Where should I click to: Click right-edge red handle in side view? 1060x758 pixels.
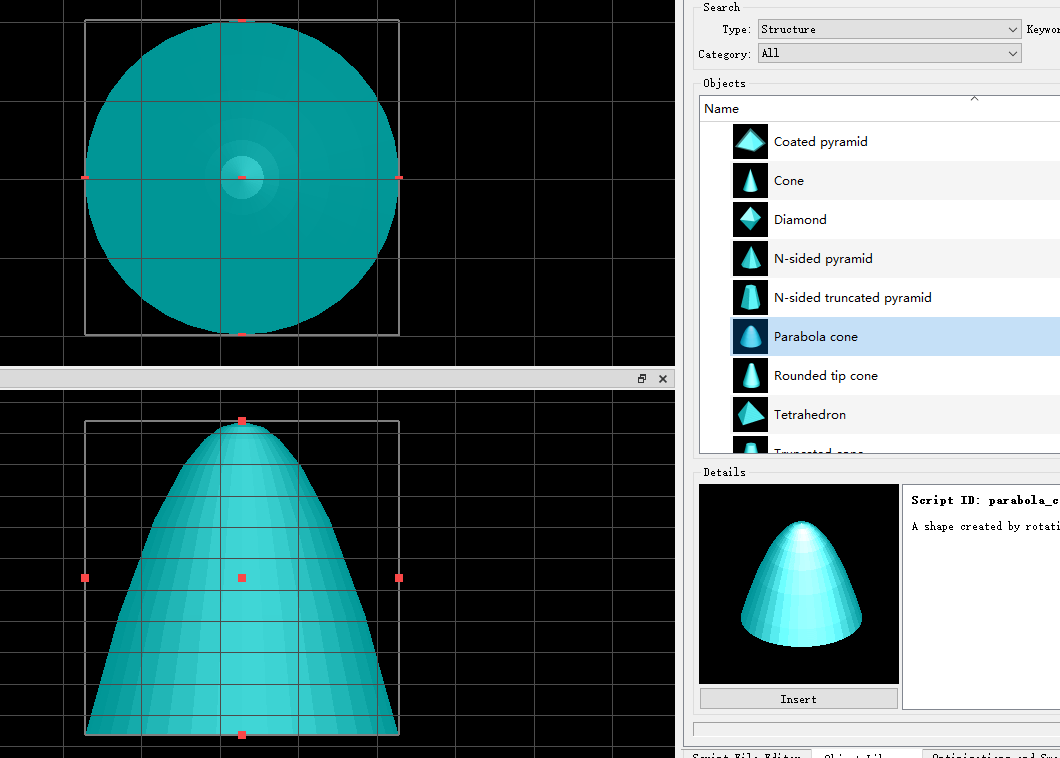pos(399,578)
